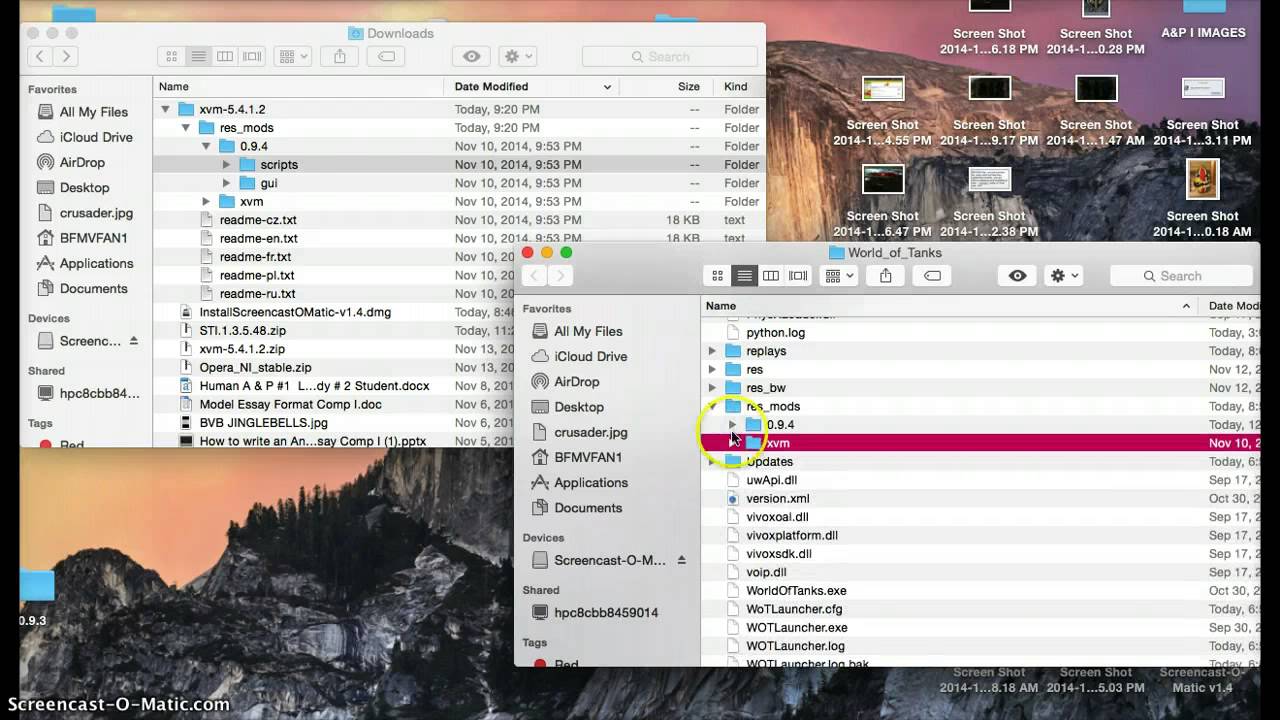Go back in Downloads window

[41, 57]
